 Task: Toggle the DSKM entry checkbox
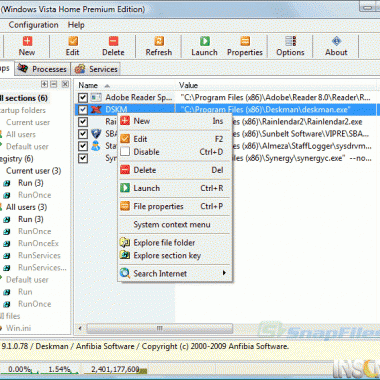(x=83, y=110)
